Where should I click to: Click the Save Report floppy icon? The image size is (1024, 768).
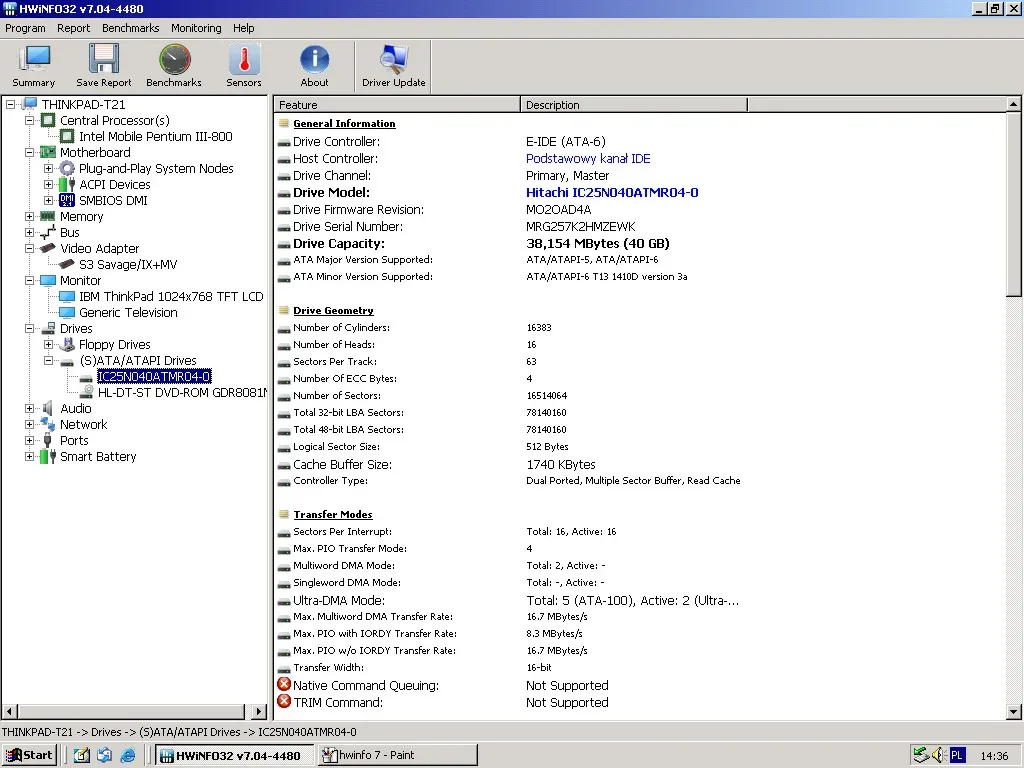103,59
